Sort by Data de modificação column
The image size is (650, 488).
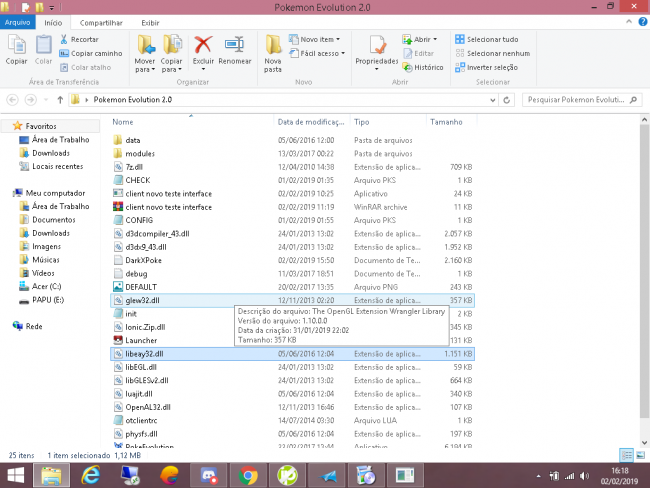coord(311,122)
